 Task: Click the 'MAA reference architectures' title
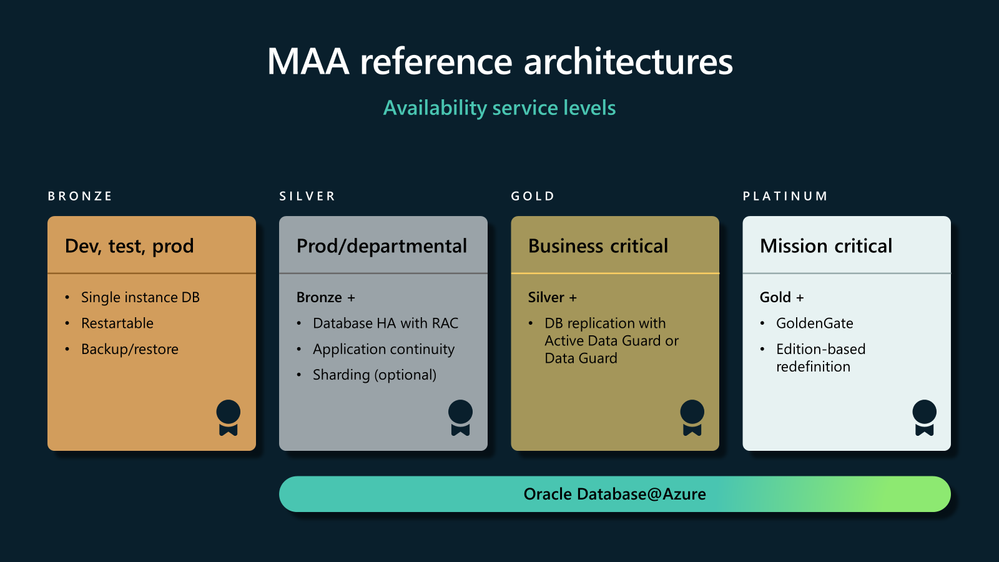pyautogui.click(x=500, y=61)
